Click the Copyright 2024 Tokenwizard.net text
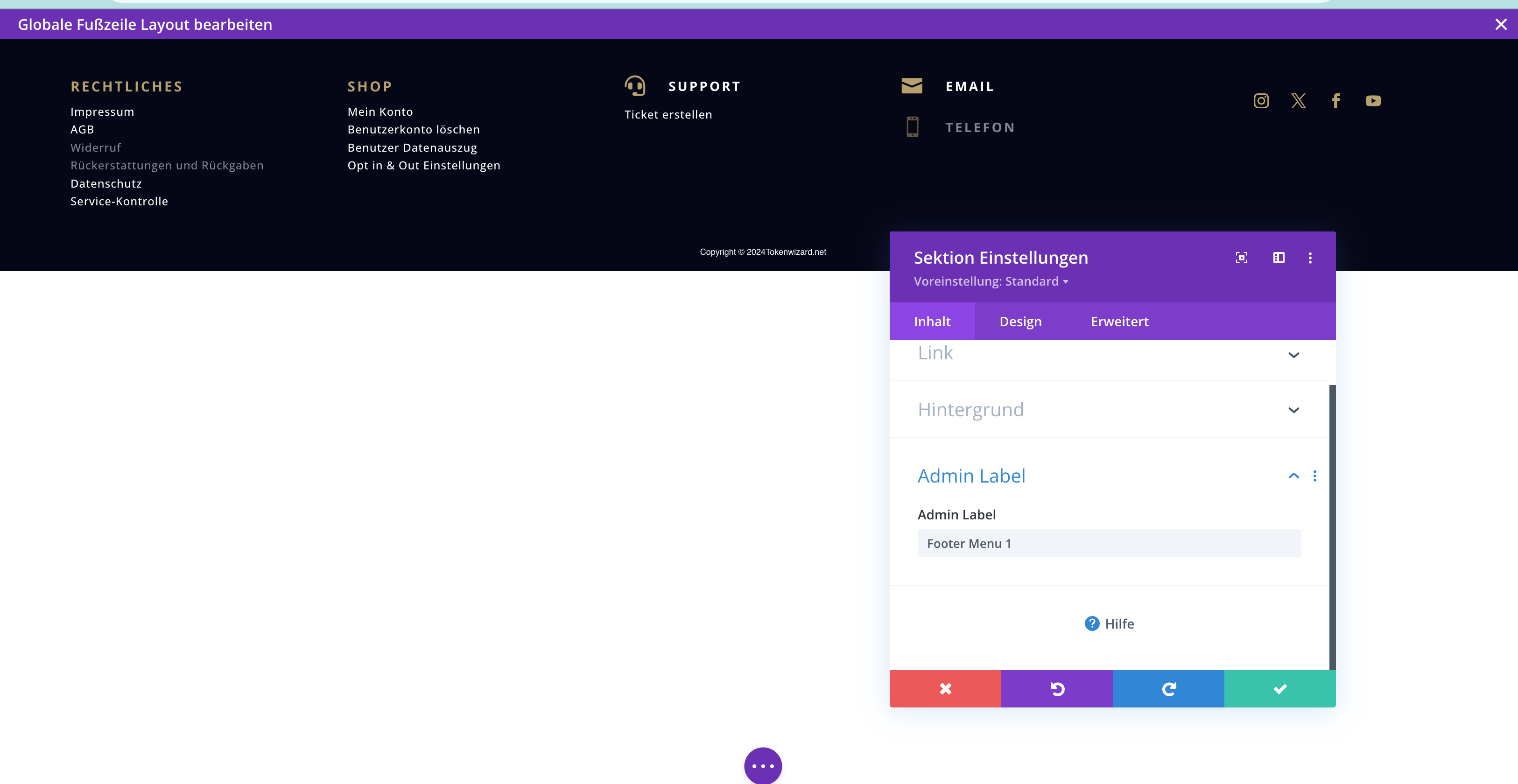Screen dimensions: 1518x784 click(763, 252)
